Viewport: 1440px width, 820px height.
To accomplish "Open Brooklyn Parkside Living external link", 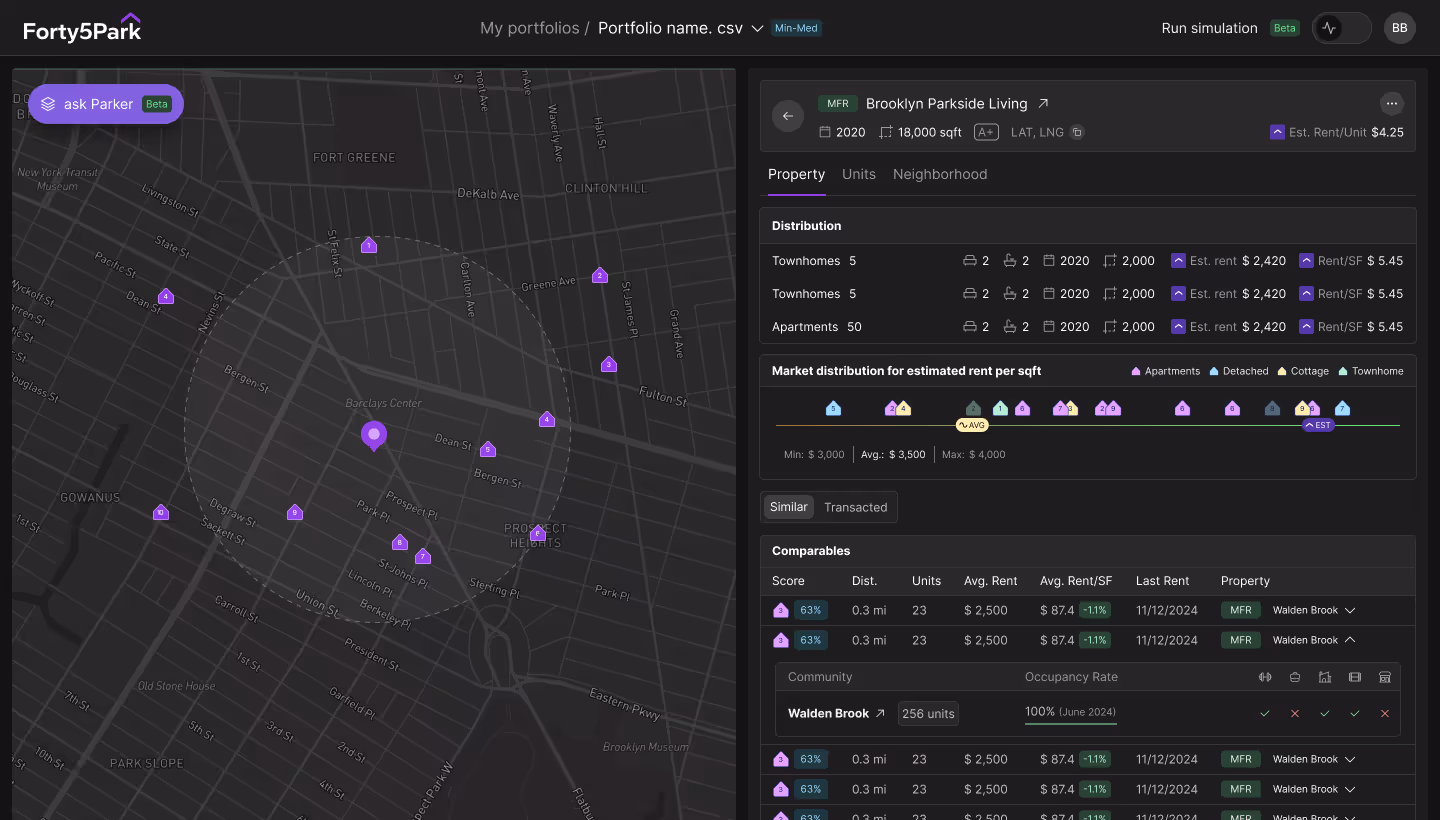I will point(1042,103).
